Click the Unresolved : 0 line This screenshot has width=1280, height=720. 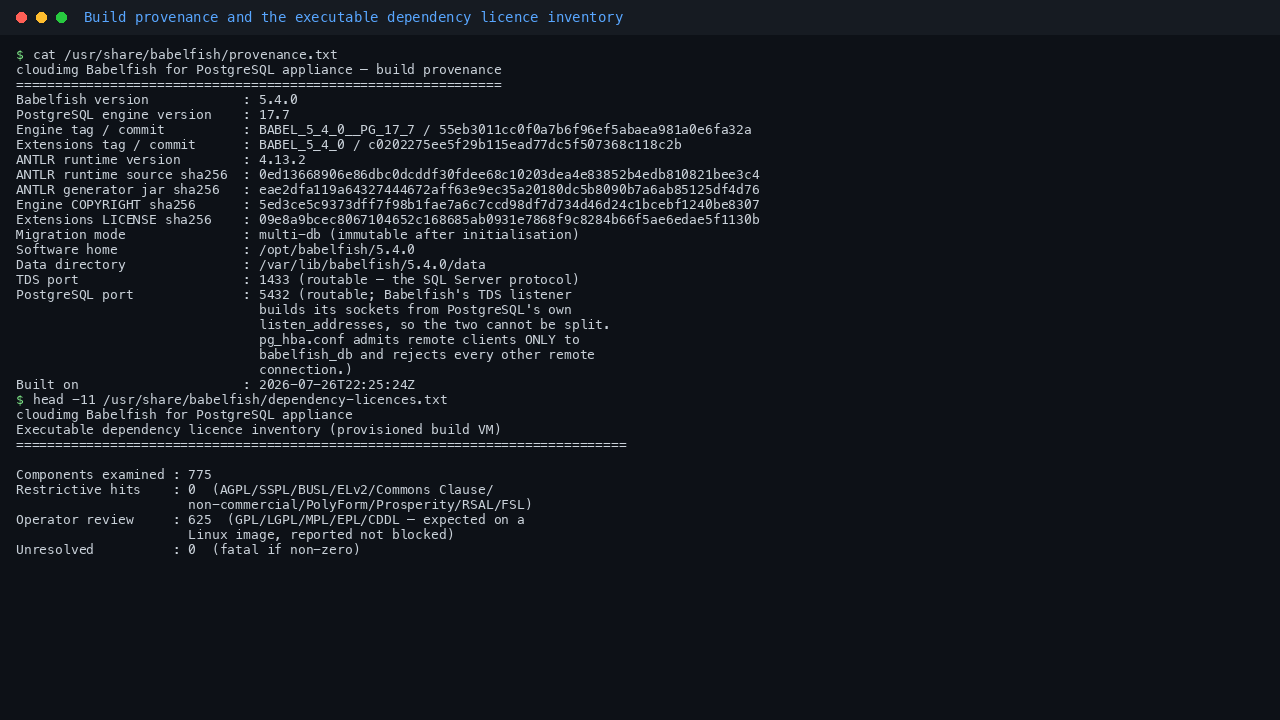pyautogui.click(x=188, y=550)
